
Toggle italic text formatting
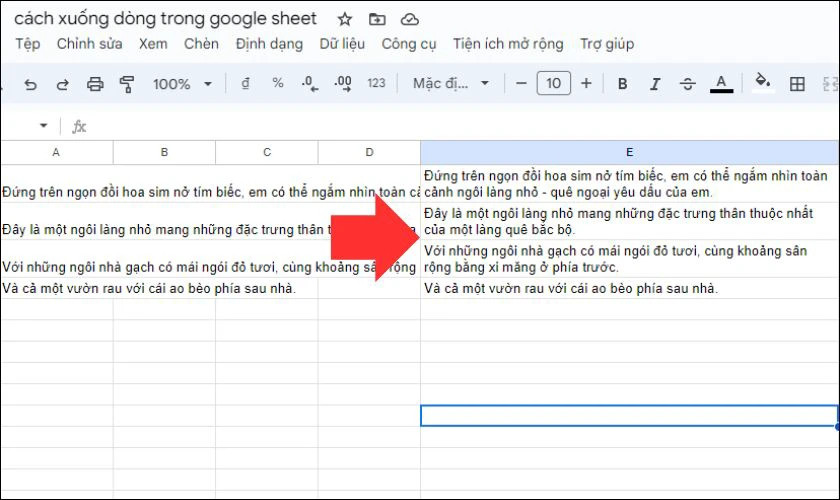click(654, 84)
